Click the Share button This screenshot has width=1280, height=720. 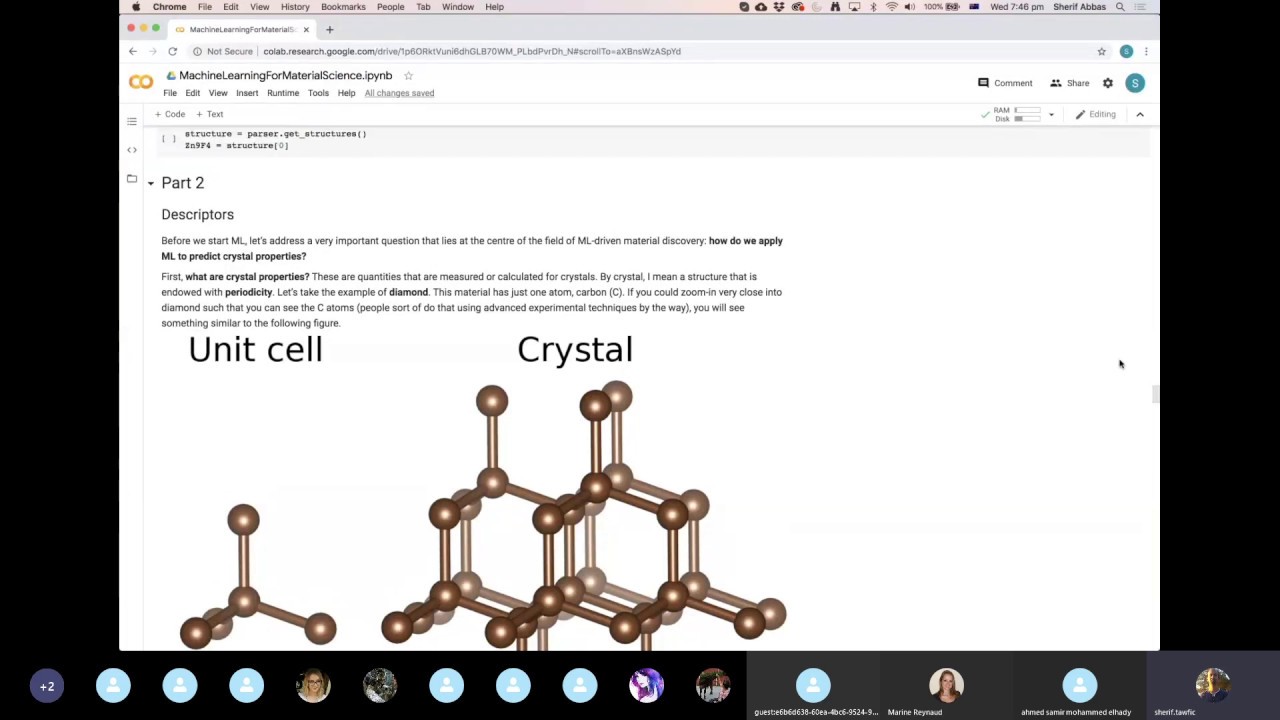(x=1069, y=83)
